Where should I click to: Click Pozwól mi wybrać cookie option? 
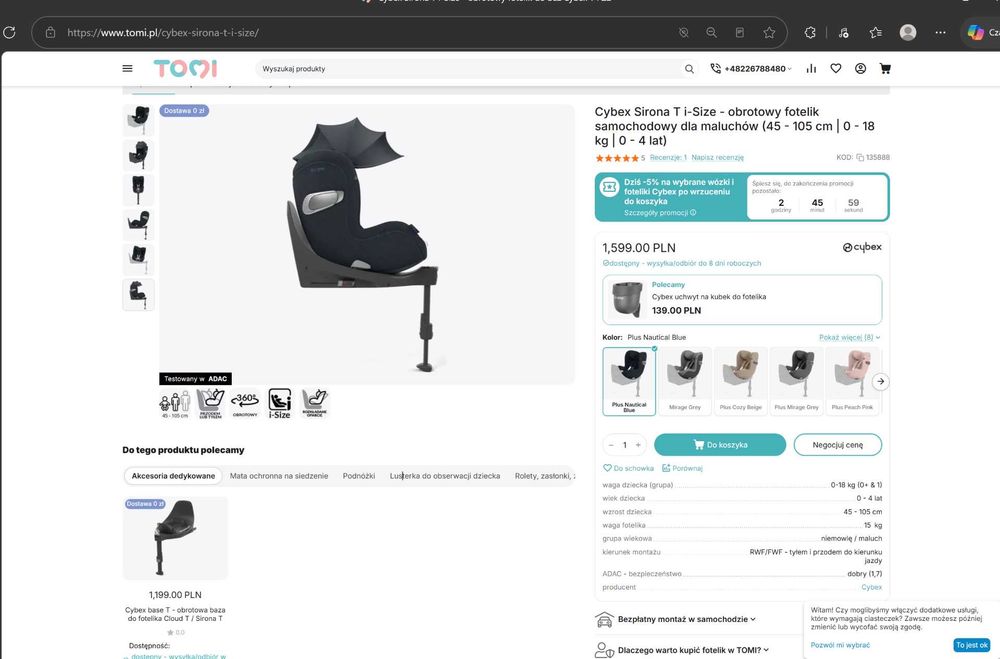tap(840, 645)
